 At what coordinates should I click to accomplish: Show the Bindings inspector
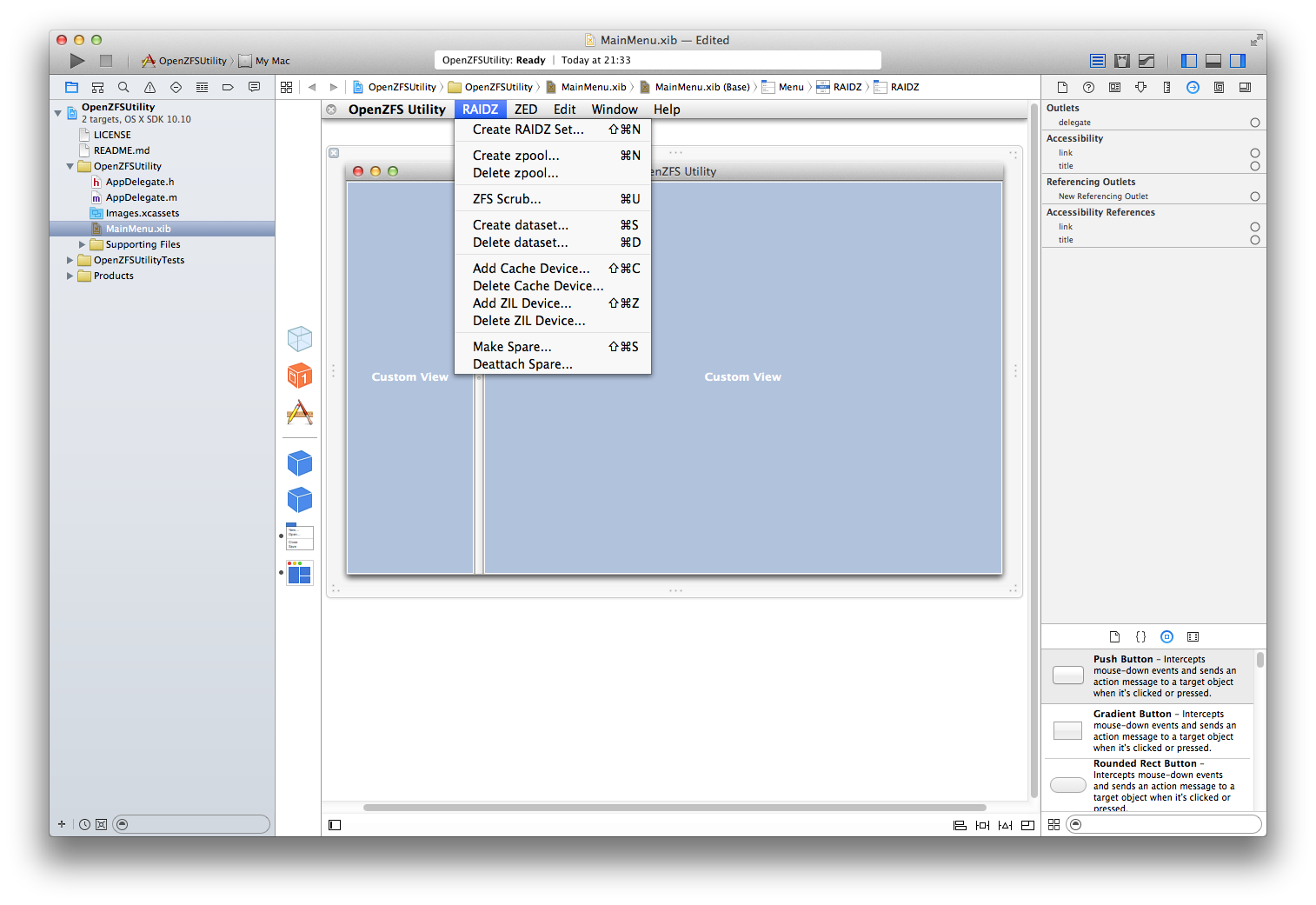point(1219,87)
